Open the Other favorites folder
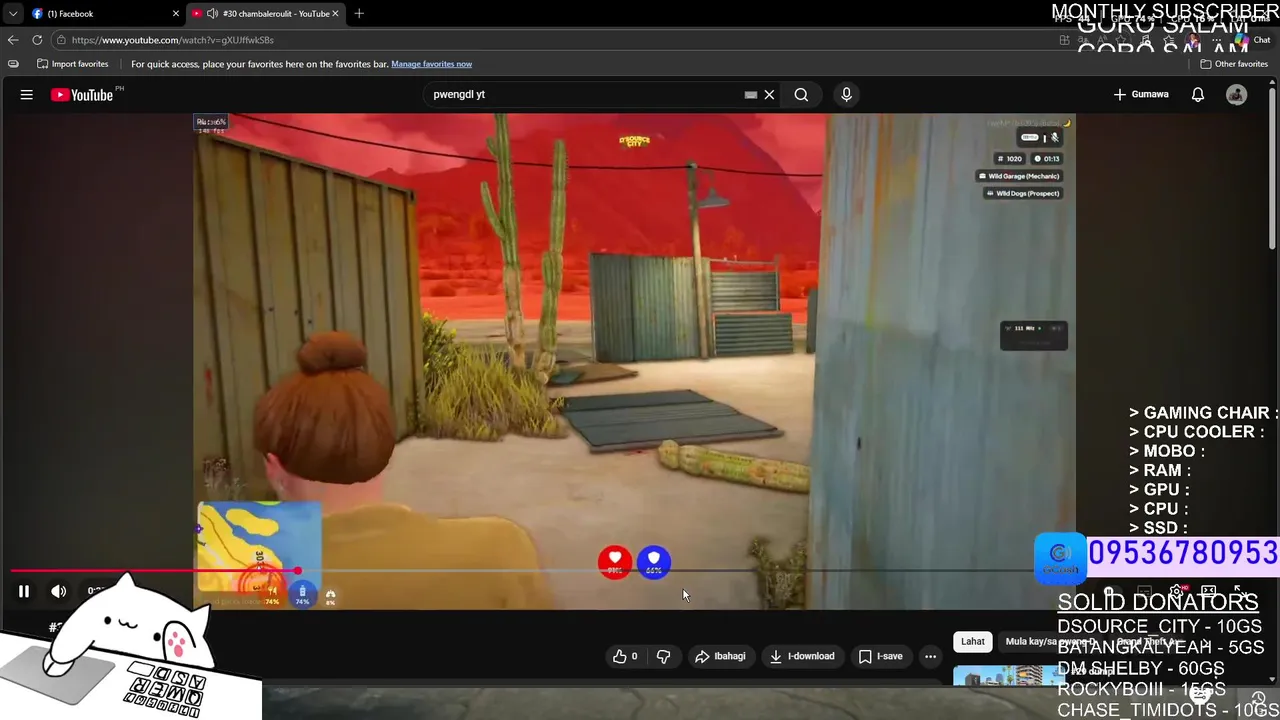Viewport: 1280px width, 720px height. pos(1234,64)
